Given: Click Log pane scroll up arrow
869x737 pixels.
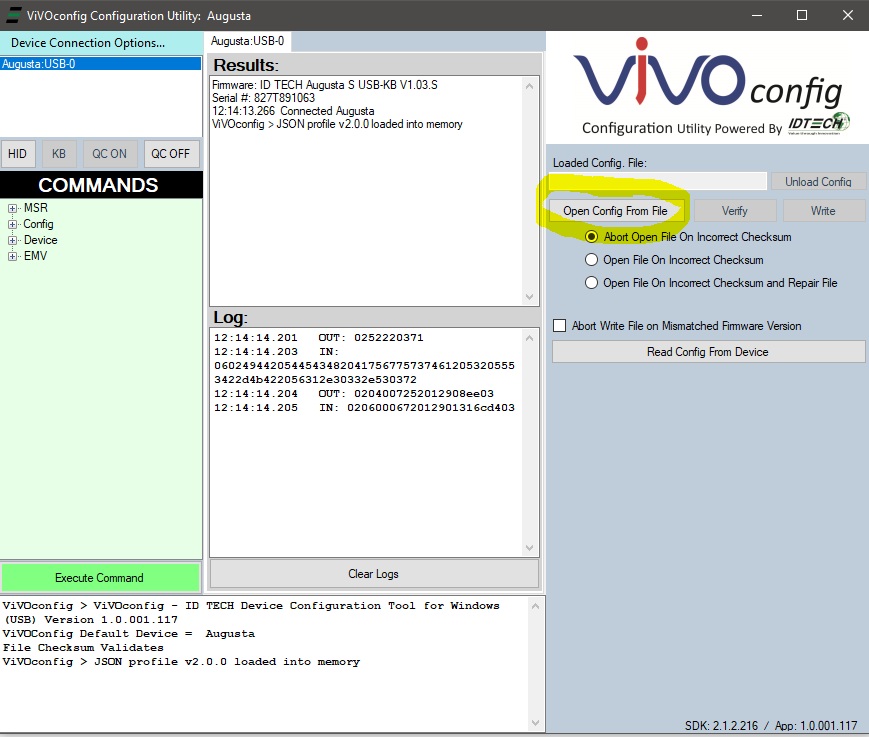Looking at the screenshot, I should point(529,337).
